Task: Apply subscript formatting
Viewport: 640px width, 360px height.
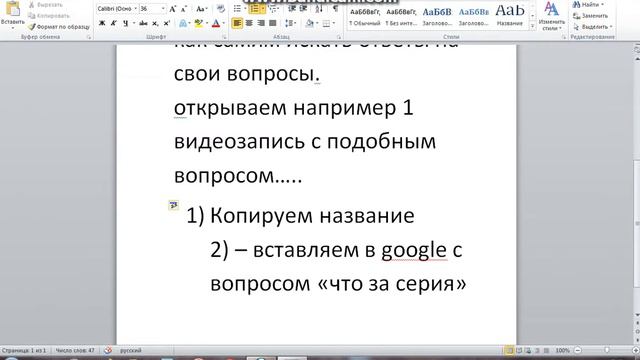Action: coord(155,24)
